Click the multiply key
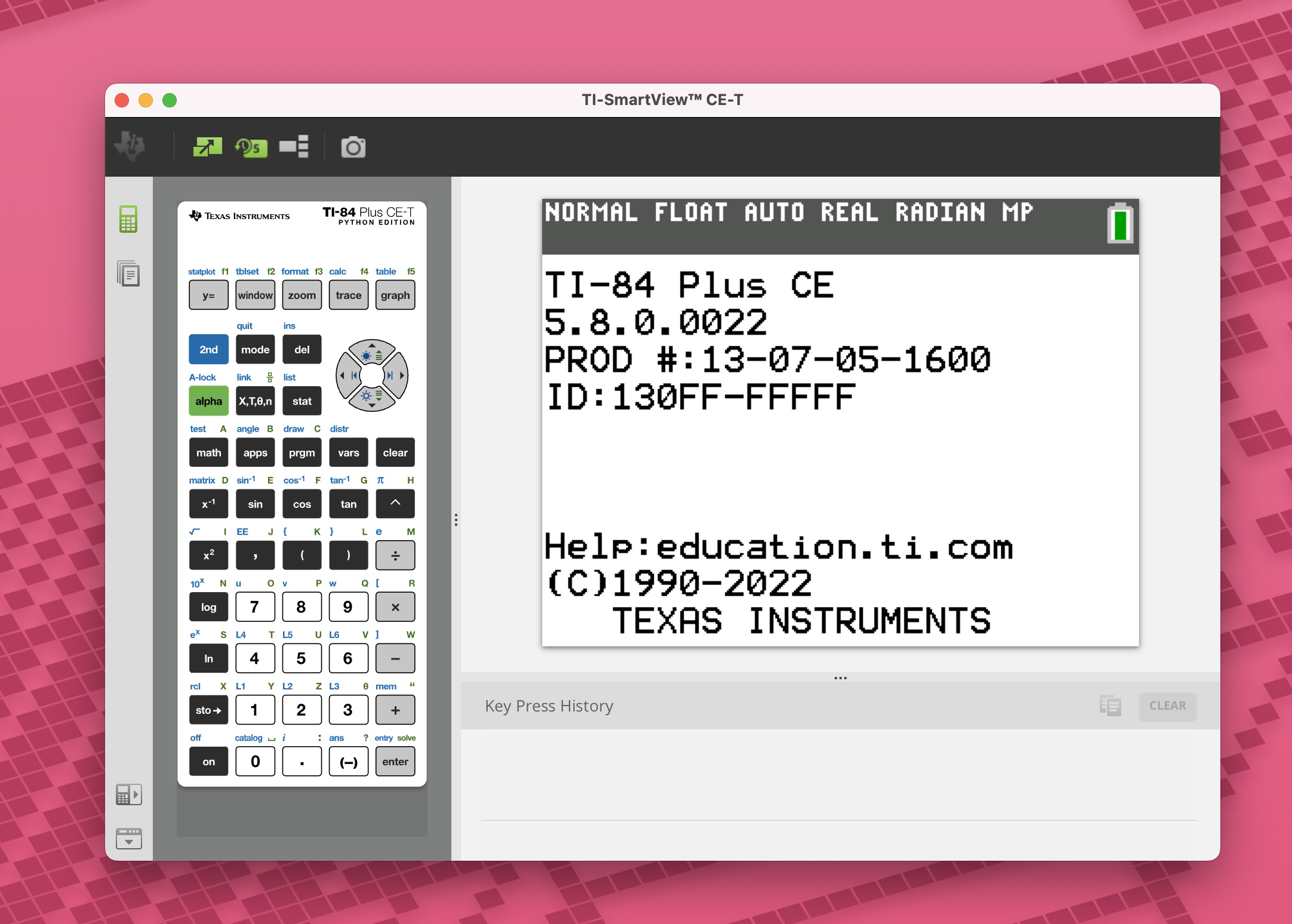The image size is (1292, 924). pos(395,607)
